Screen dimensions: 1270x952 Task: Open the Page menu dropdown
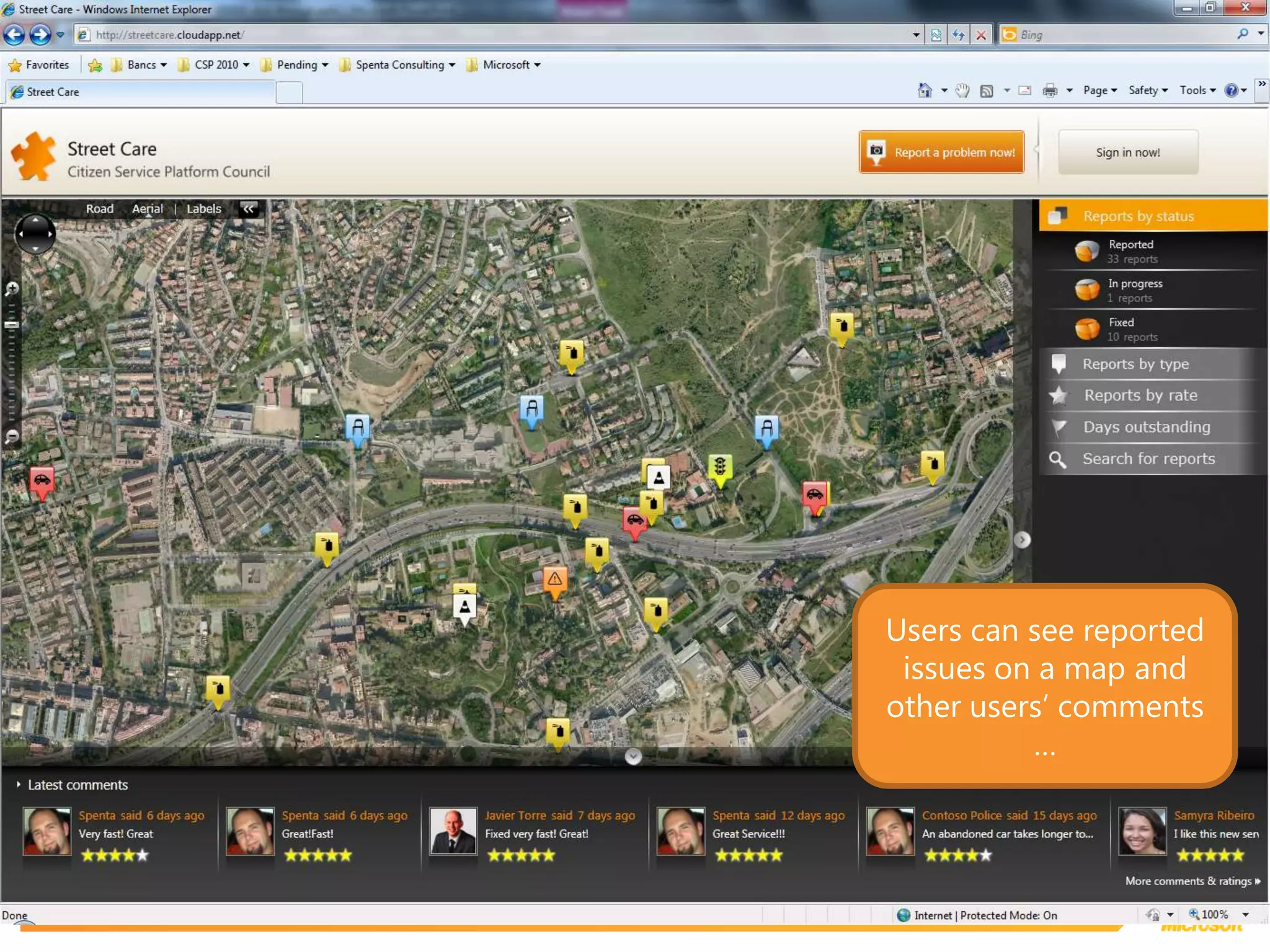click(1100, 90)
